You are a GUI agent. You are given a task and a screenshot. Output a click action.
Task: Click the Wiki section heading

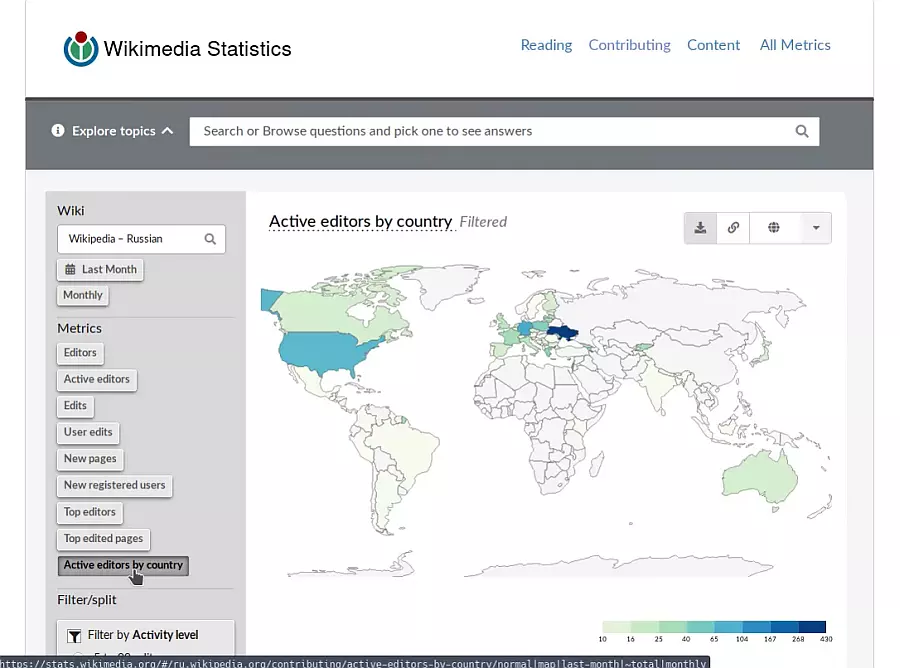point(71,211)
